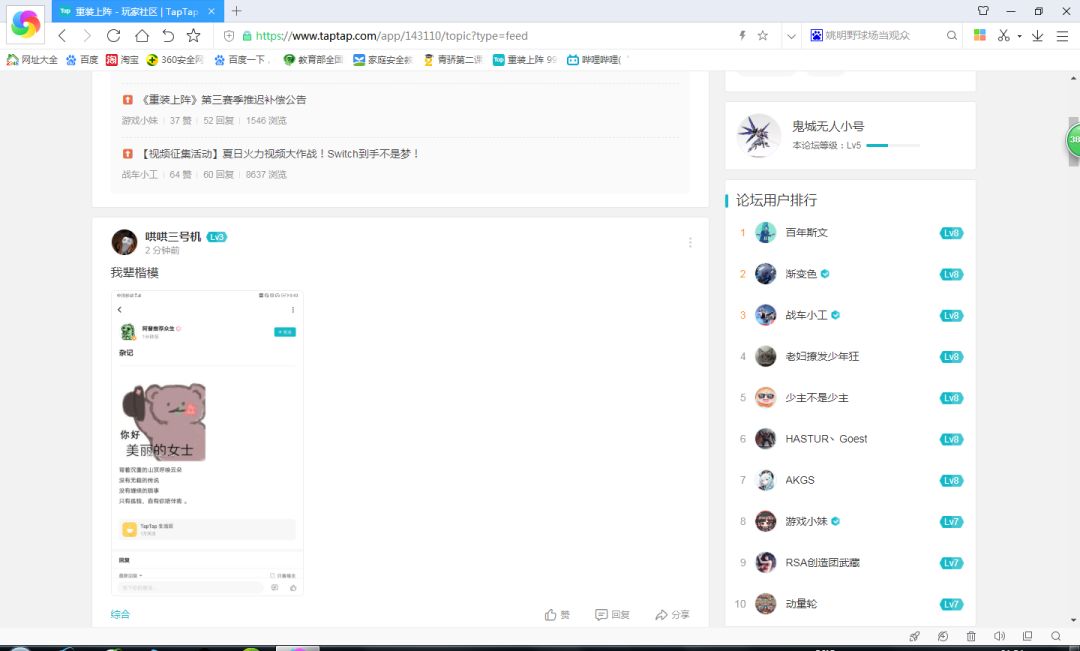Open the skin shirt icon in title bar
The image size is (1080, 651).
click(983, 11)
